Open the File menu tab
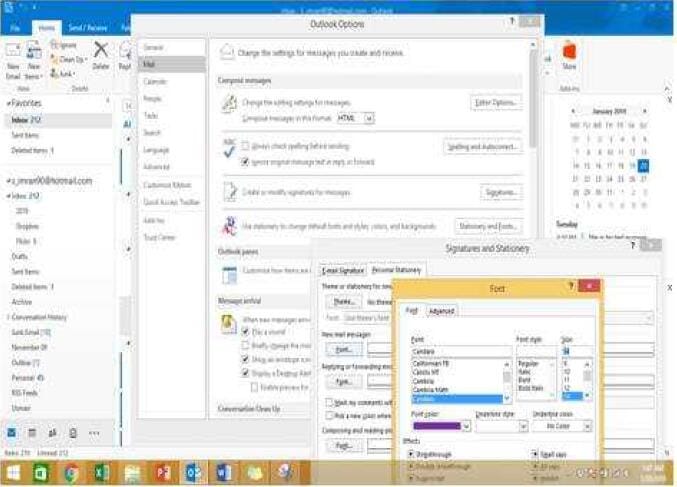 click(15, 28)
